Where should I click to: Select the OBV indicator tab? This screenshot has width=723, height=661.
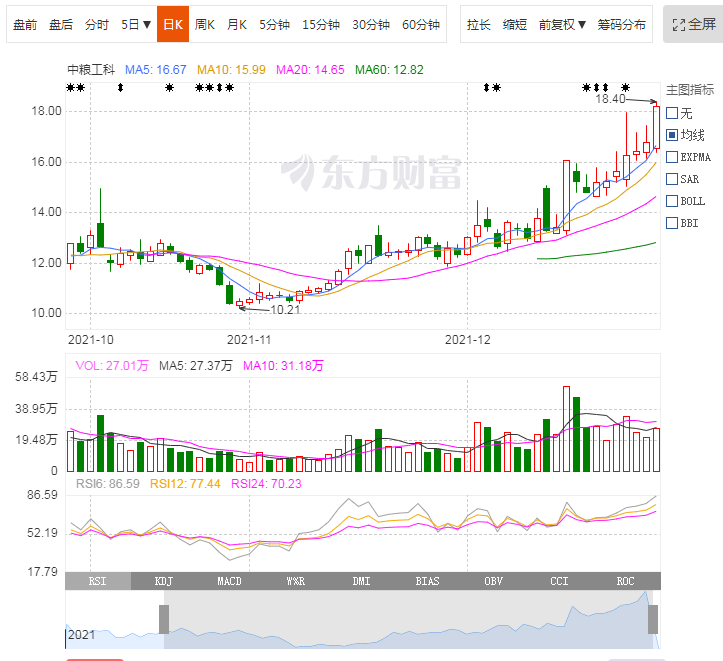(493, 581)
